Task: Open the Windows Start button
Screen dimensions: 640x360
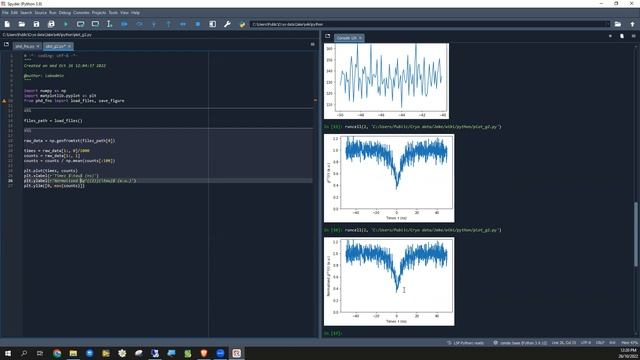Action: pyautogui.click(x=8, y=353)
